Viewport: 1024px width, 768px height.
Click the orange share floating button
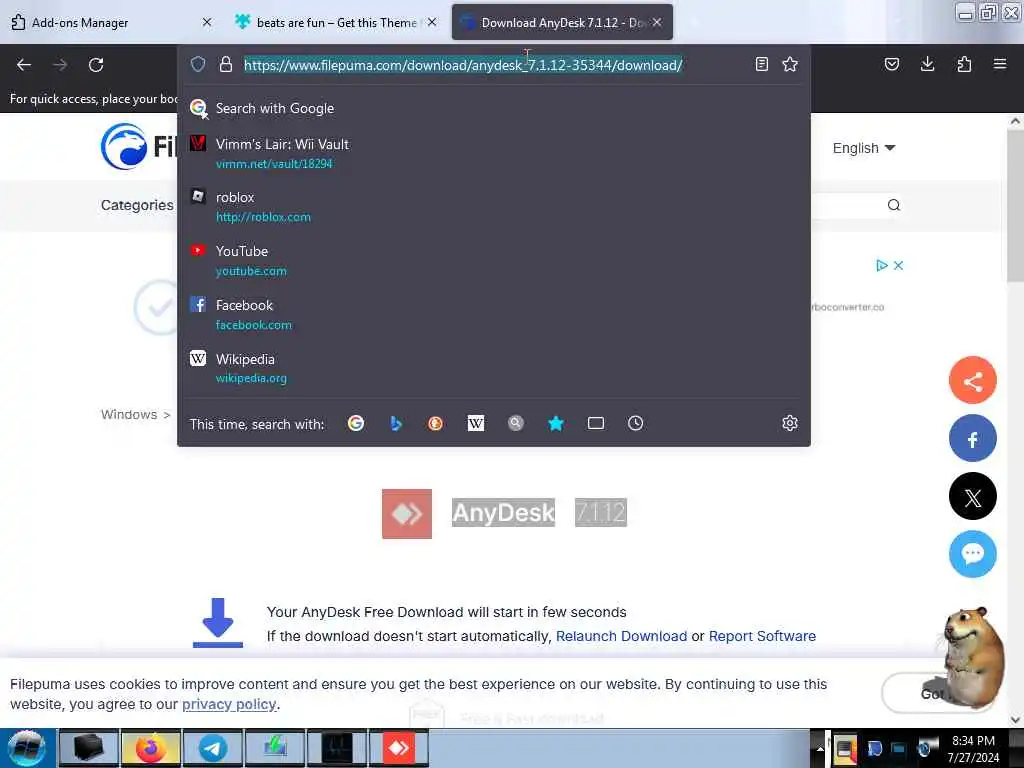pyautogui.click(x=972, y=381)
